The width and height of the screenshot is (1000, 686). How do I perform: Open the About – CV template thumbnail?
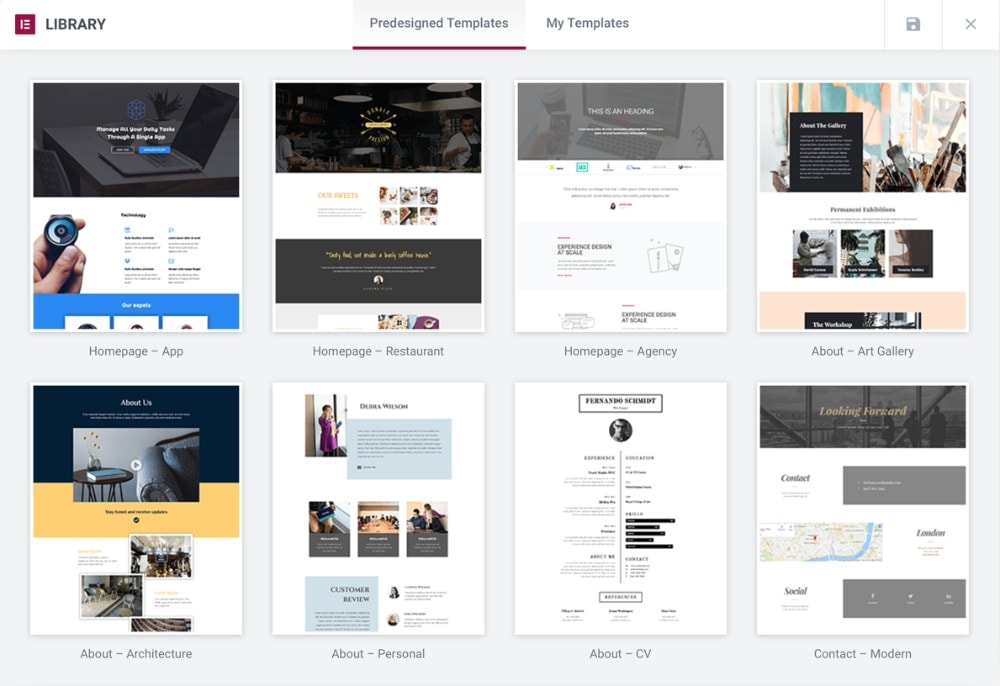pos(621,509)
